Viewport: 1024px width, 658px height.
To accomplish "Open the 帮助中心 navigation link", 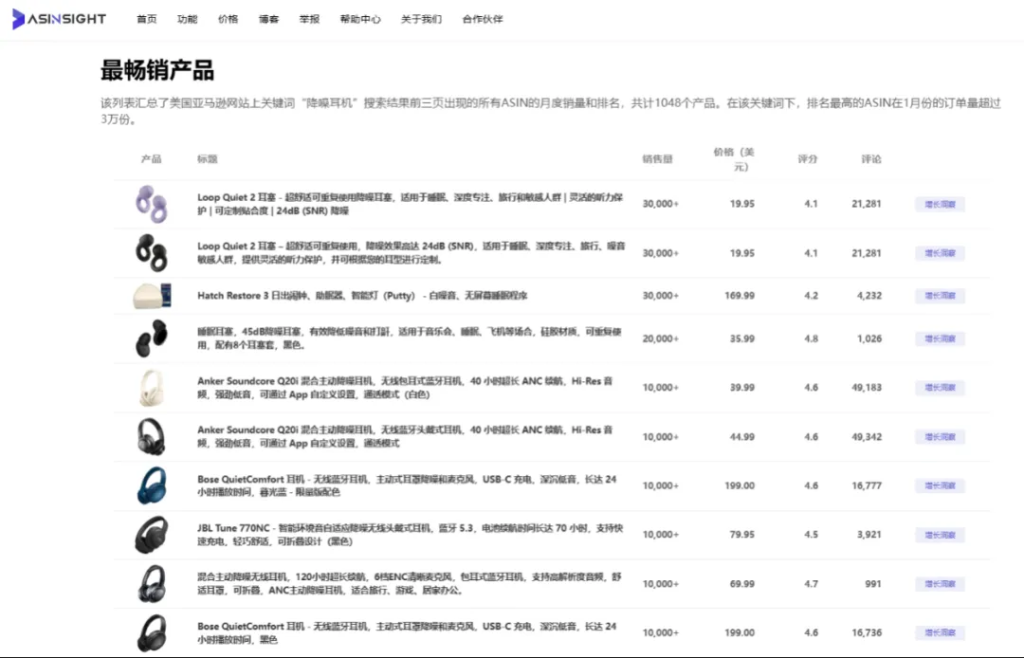I will pyautogui.click(x=360, y=19).
